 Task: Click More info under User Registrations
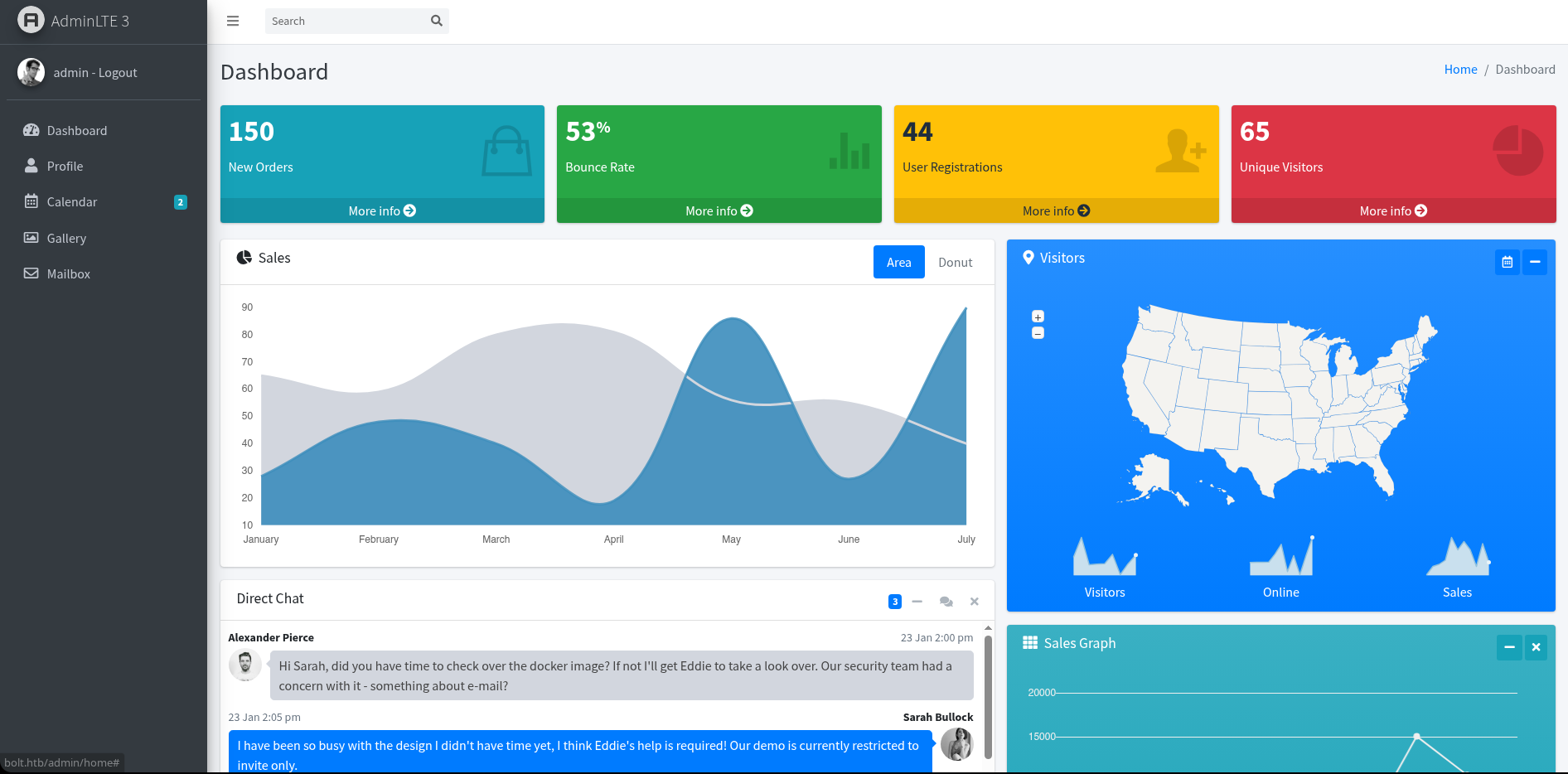[1057, 210]
